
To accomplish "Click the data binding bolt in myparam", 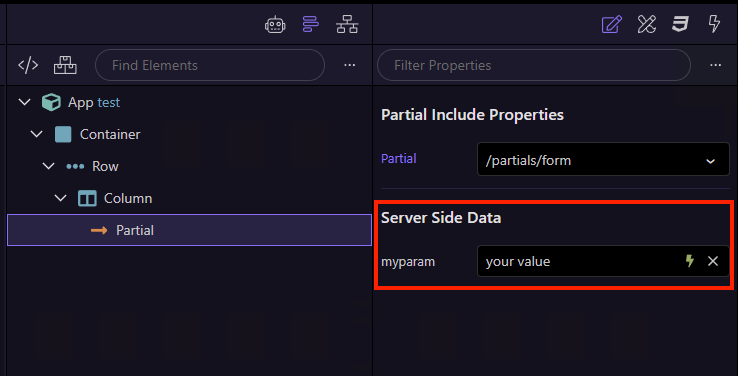I will pos(690,261).
